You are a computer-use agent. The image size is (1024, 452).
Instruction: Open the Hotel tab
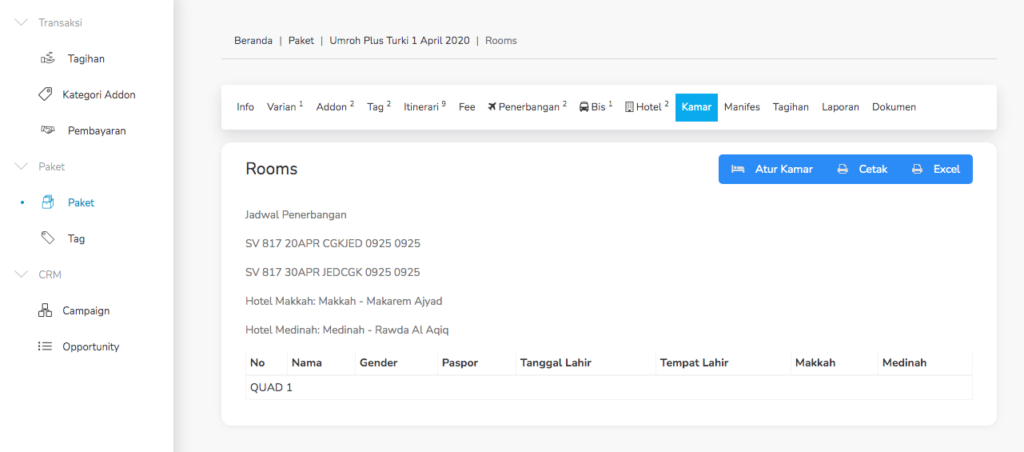(646, 107)
